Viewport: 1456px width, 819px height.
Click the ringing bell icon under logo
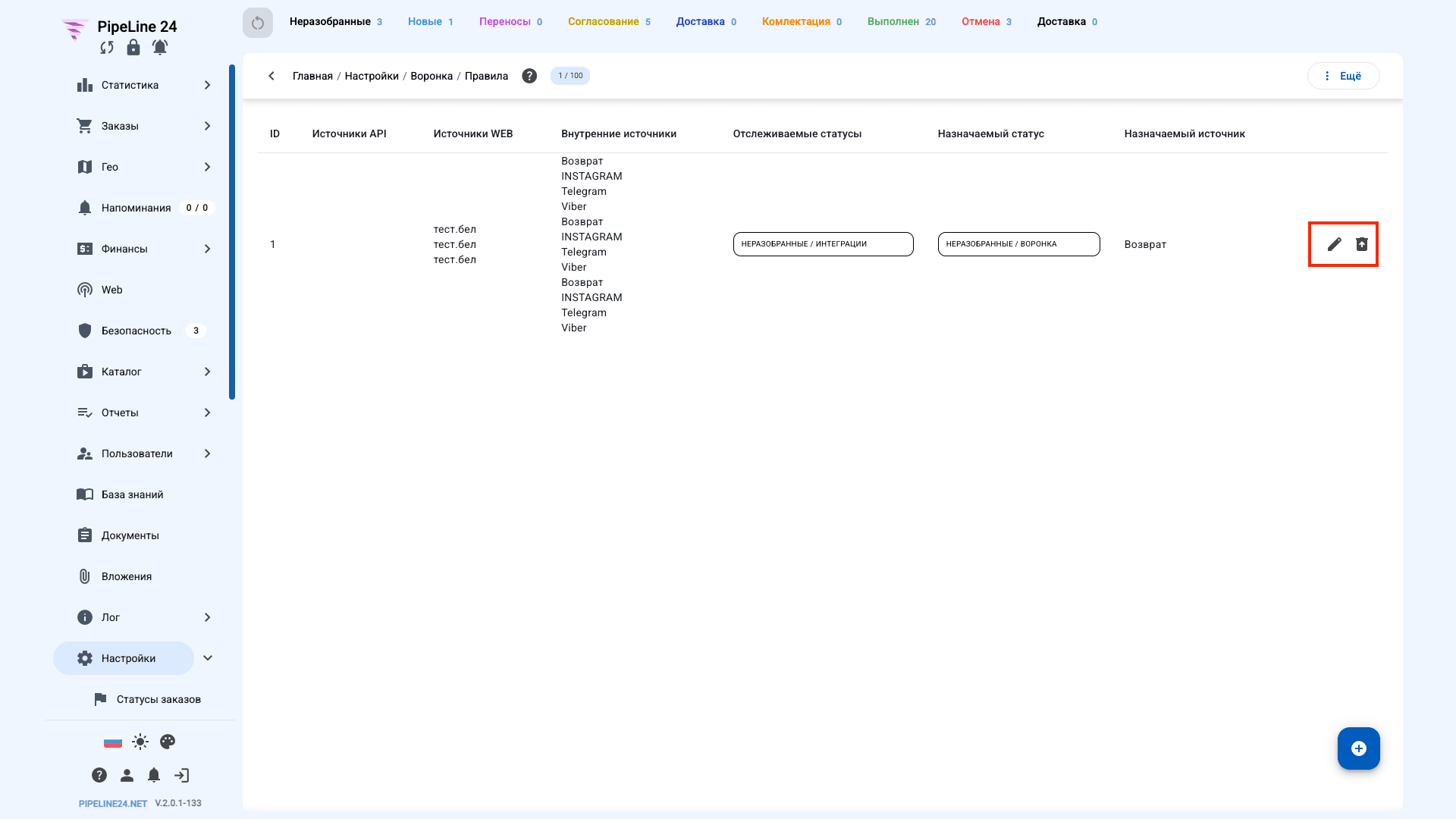(160, 47)
